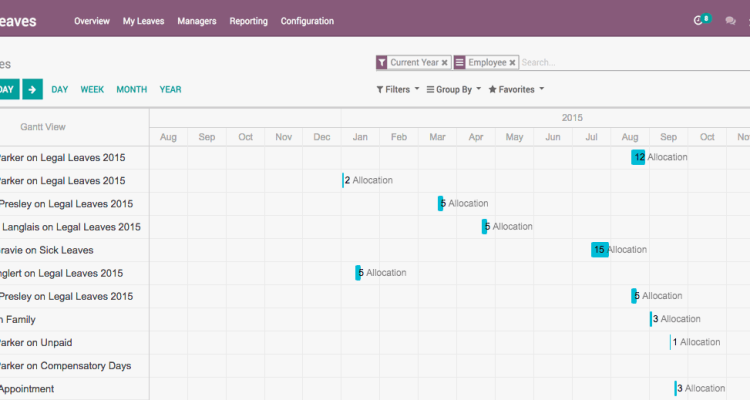Select the 5 Allocation bar in Englert's Legal Leaves row
This screenshot has height=400, width=750.
coord(358,273)
